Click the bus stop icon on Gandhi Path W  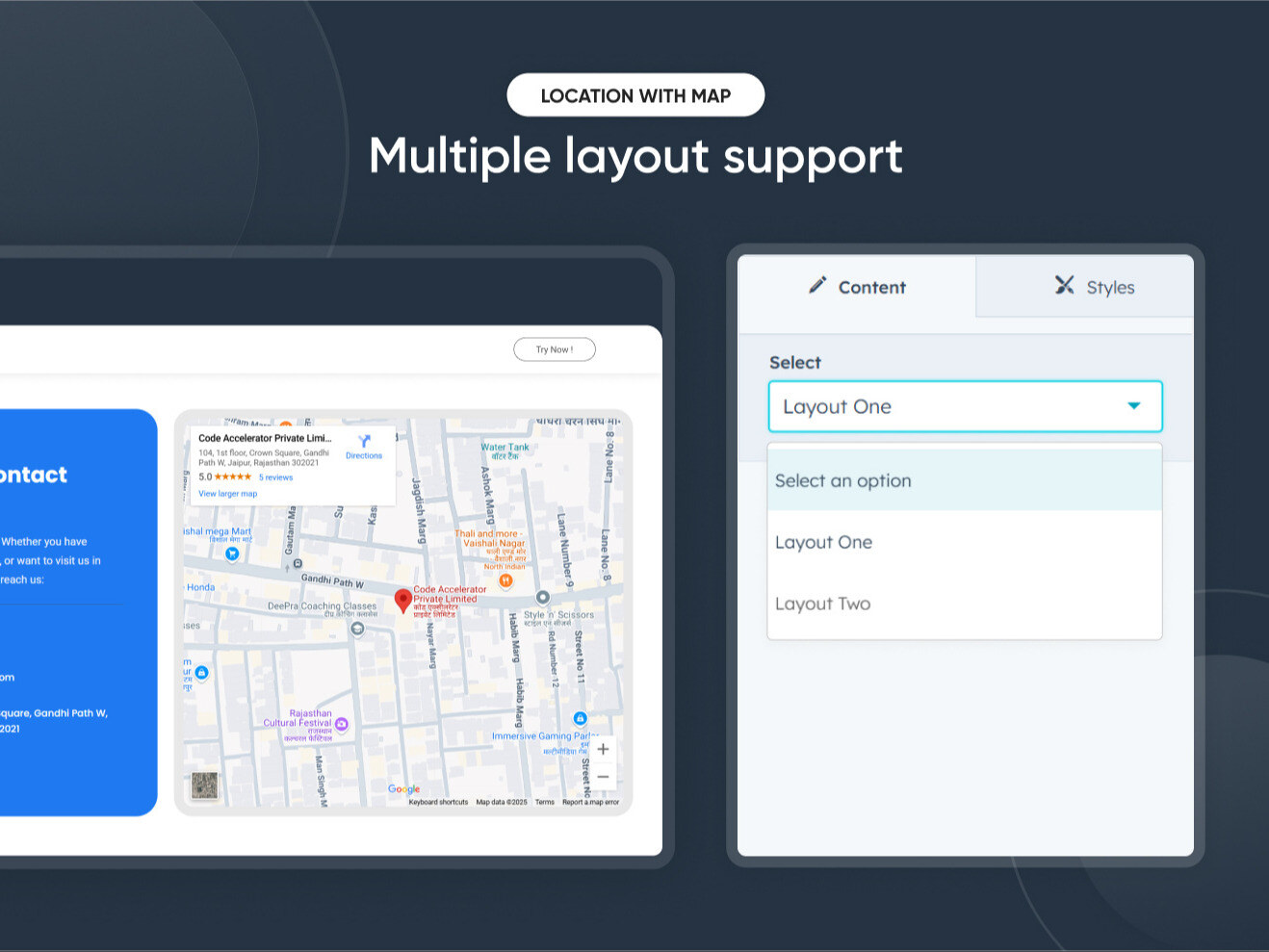coord(297,565)
